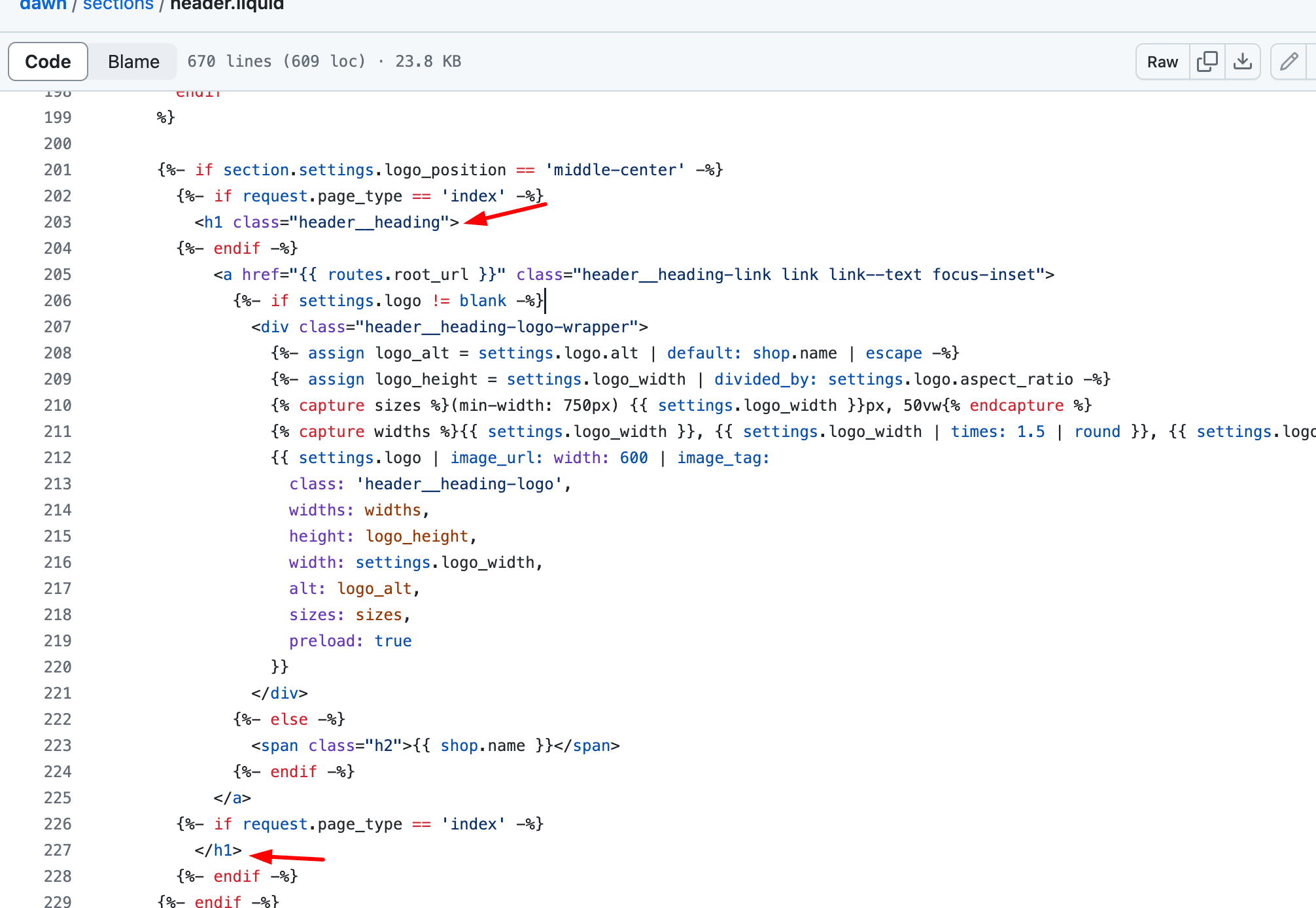
Task: Click the 'header__heading-logo' class string
Action: point(459,484)
